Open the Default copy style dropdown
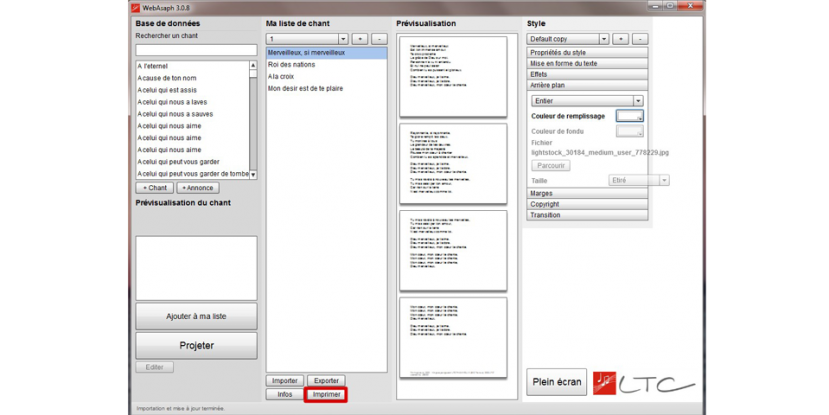The height and width of the screenshot is (415, 829). 567,39
